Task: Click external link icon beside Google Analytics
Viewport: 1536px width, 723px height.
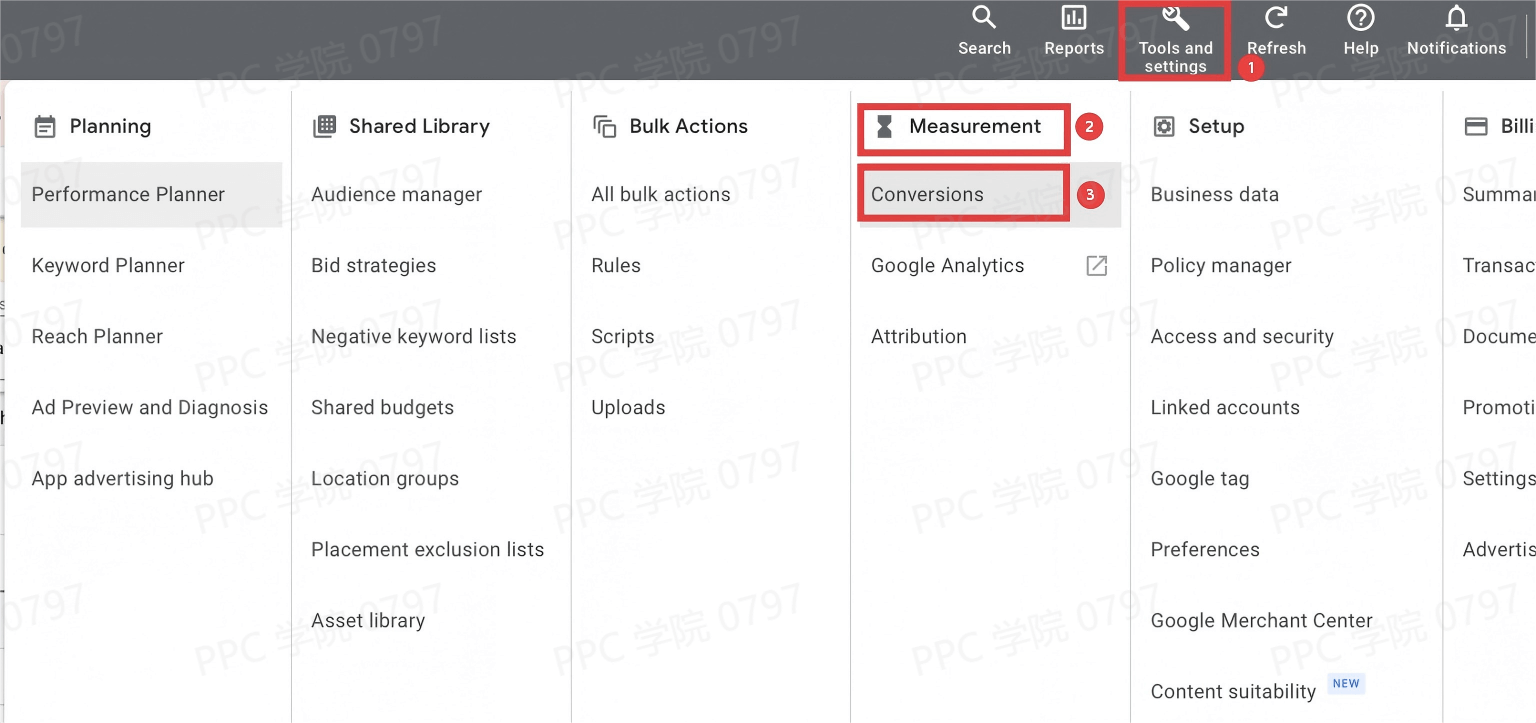Action: coord(1097,265)
